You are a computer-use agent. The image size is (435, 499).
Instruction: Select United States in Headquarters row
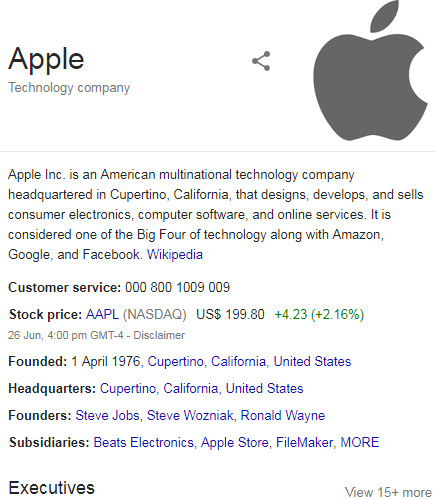tap(265, 389)
